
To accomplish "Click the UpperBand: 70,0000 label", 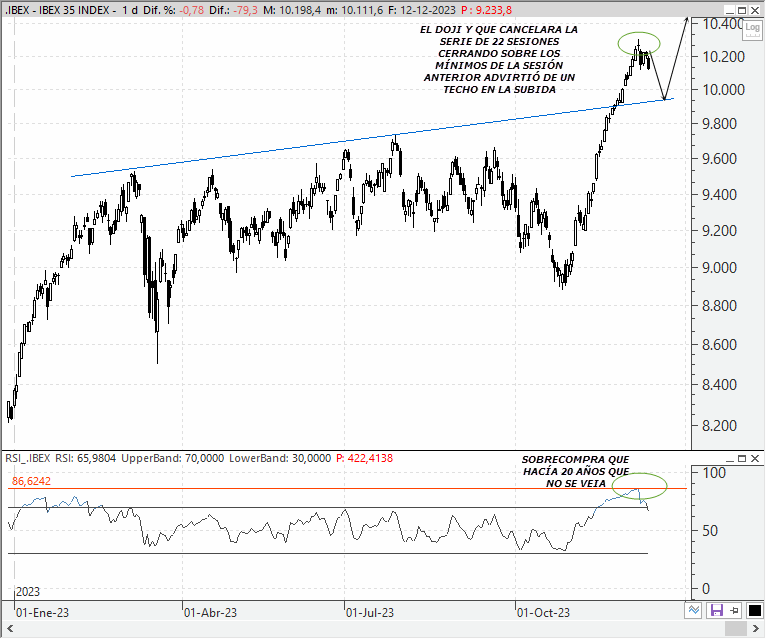I will [172, 458].
